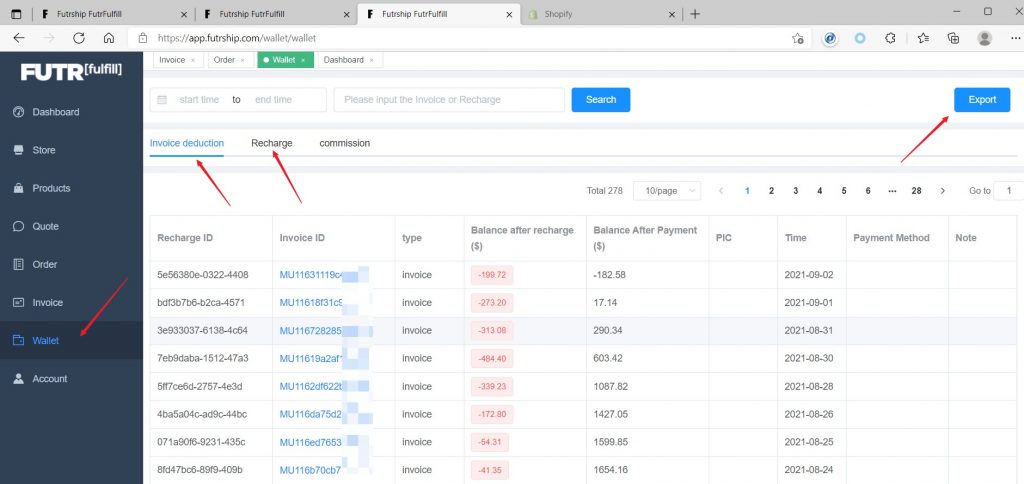Switch to the Shopify browser tab
Image resolution: width=1024 pixels, height=484 pixels.
click(x=601, y=14)
